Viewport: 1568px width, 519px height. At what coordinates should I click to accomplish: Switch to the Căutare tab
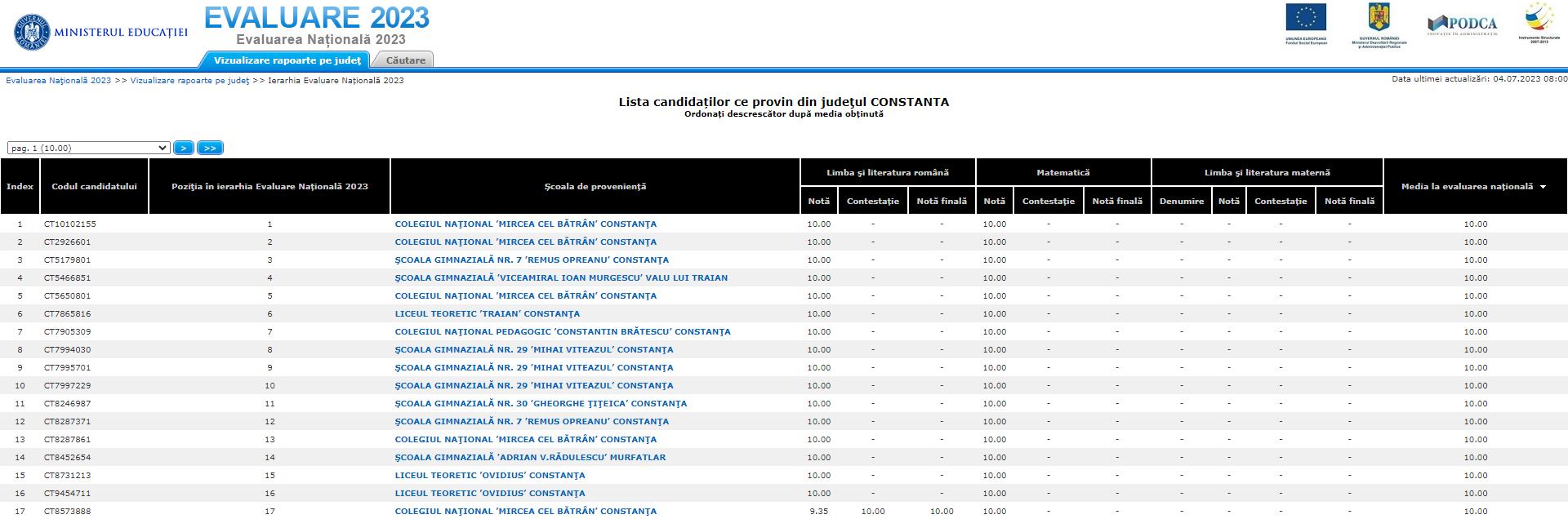tap(405, 60)
